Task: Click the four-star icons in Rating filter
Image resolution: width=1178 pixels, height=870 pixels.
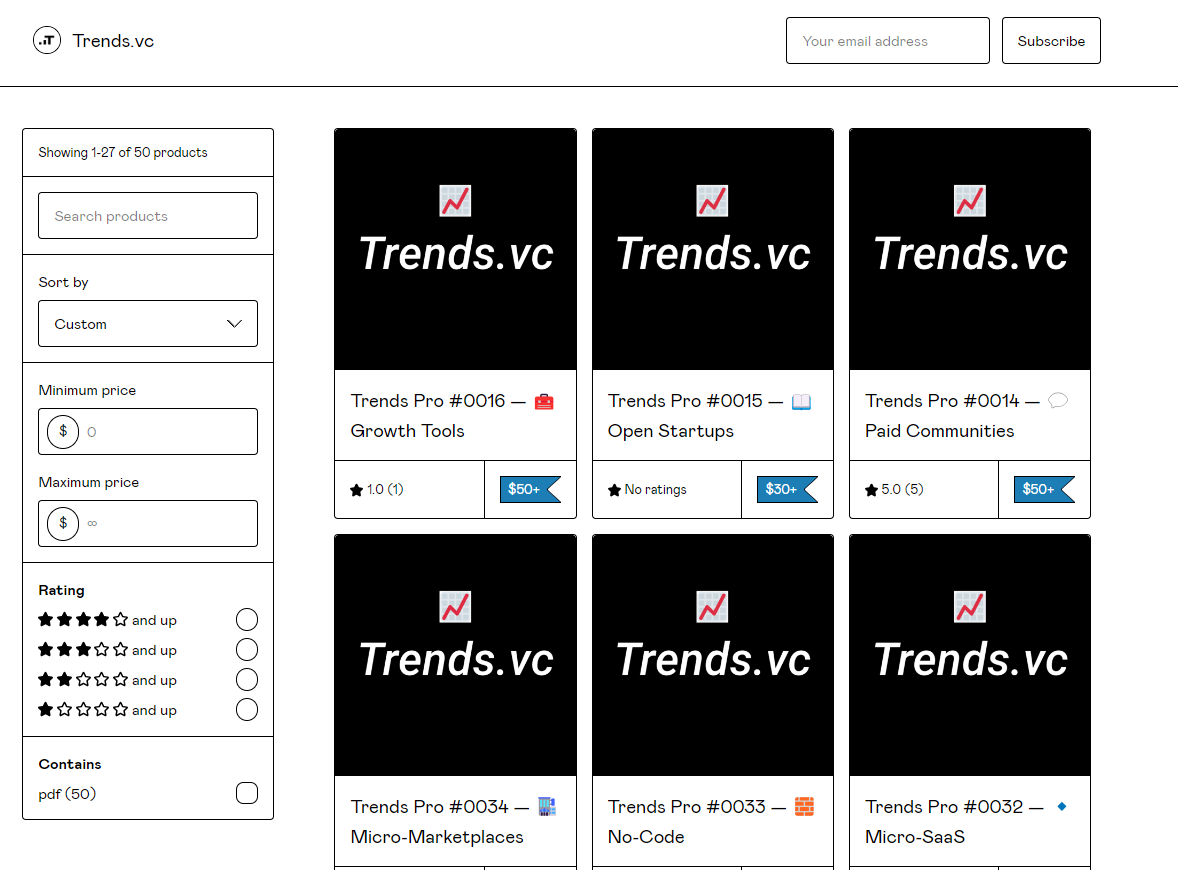Action: click(83, 620)
